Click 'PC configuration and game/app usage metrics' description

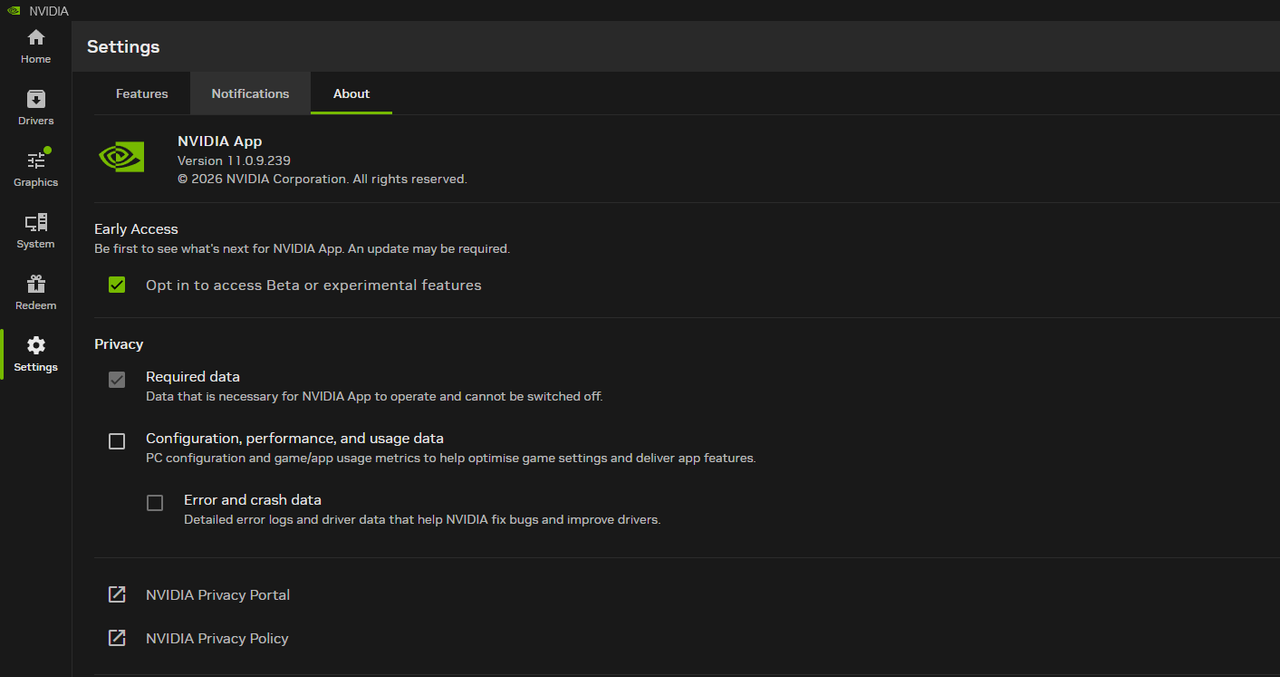coord(451,458)
